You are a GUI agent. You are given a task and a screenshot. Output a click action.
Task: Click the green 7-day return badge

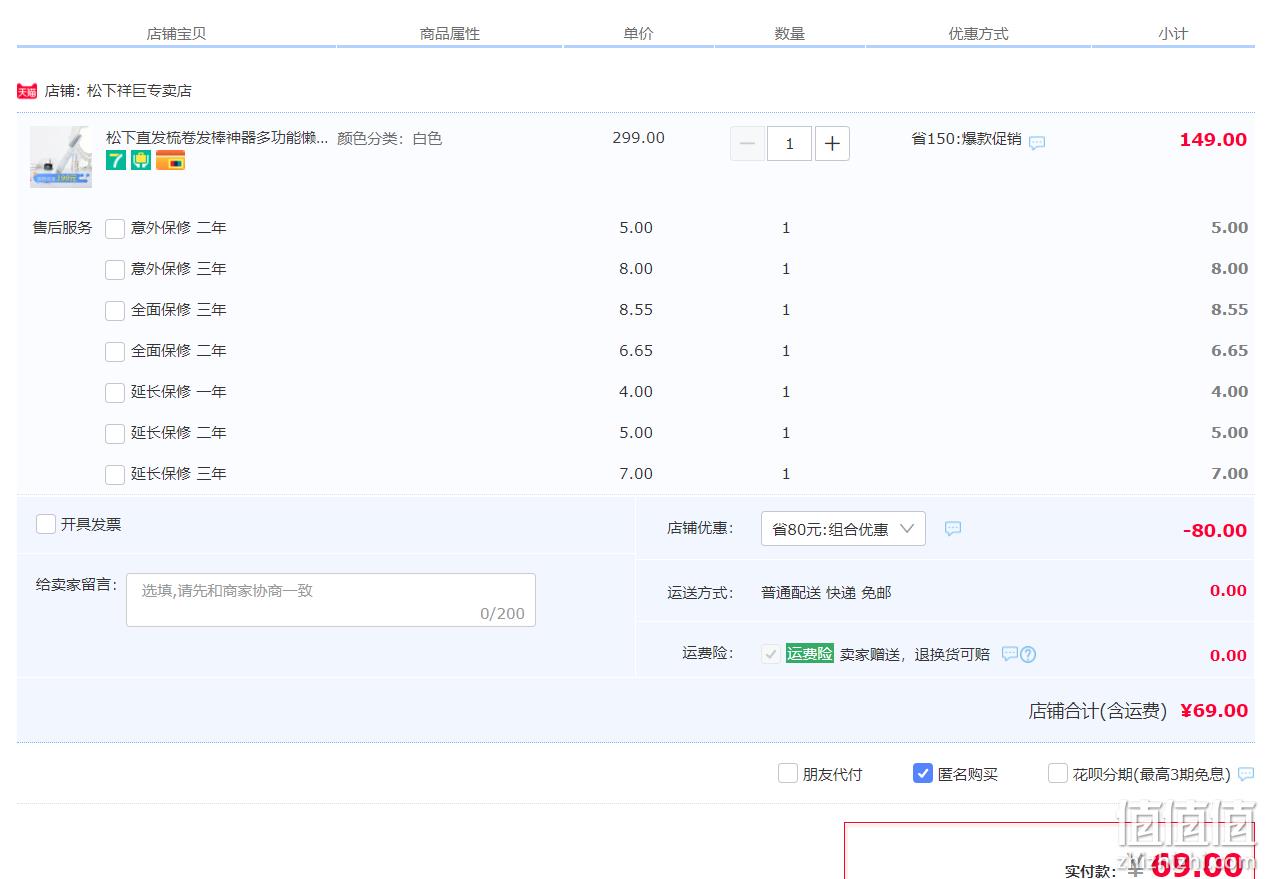pyautogui.click(x=116, y=160)
